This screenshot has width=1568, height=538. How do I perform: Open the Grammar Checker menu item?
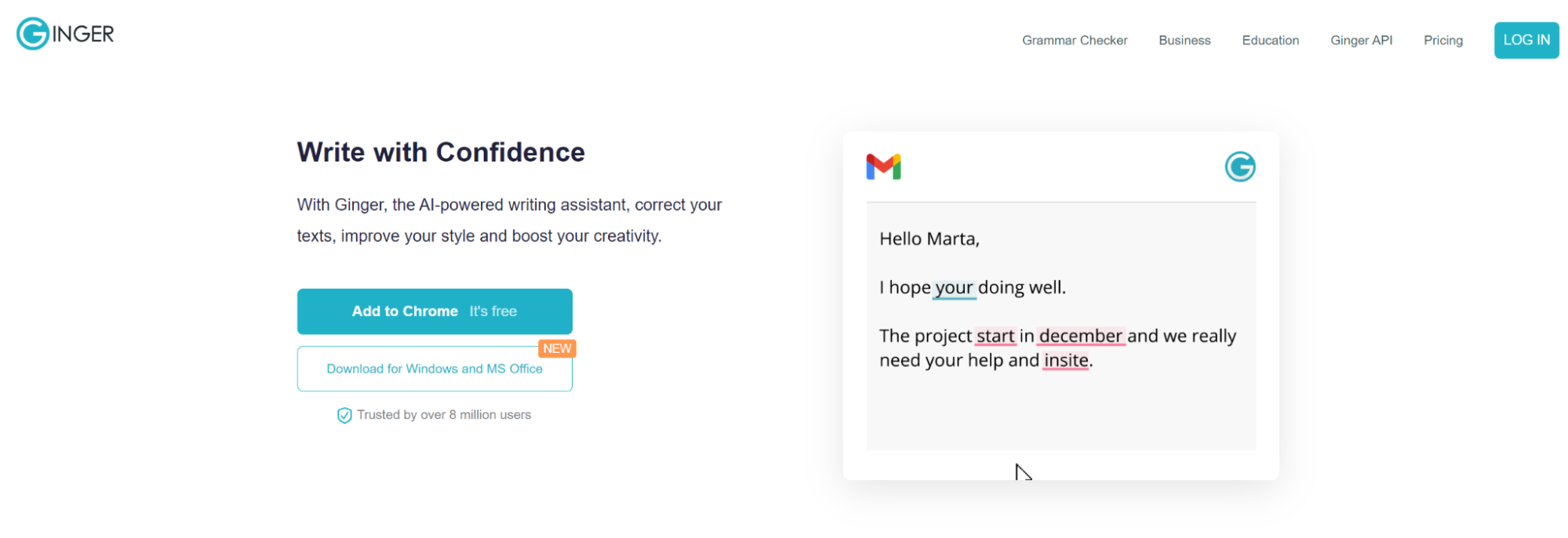(x=1075, y=40)
